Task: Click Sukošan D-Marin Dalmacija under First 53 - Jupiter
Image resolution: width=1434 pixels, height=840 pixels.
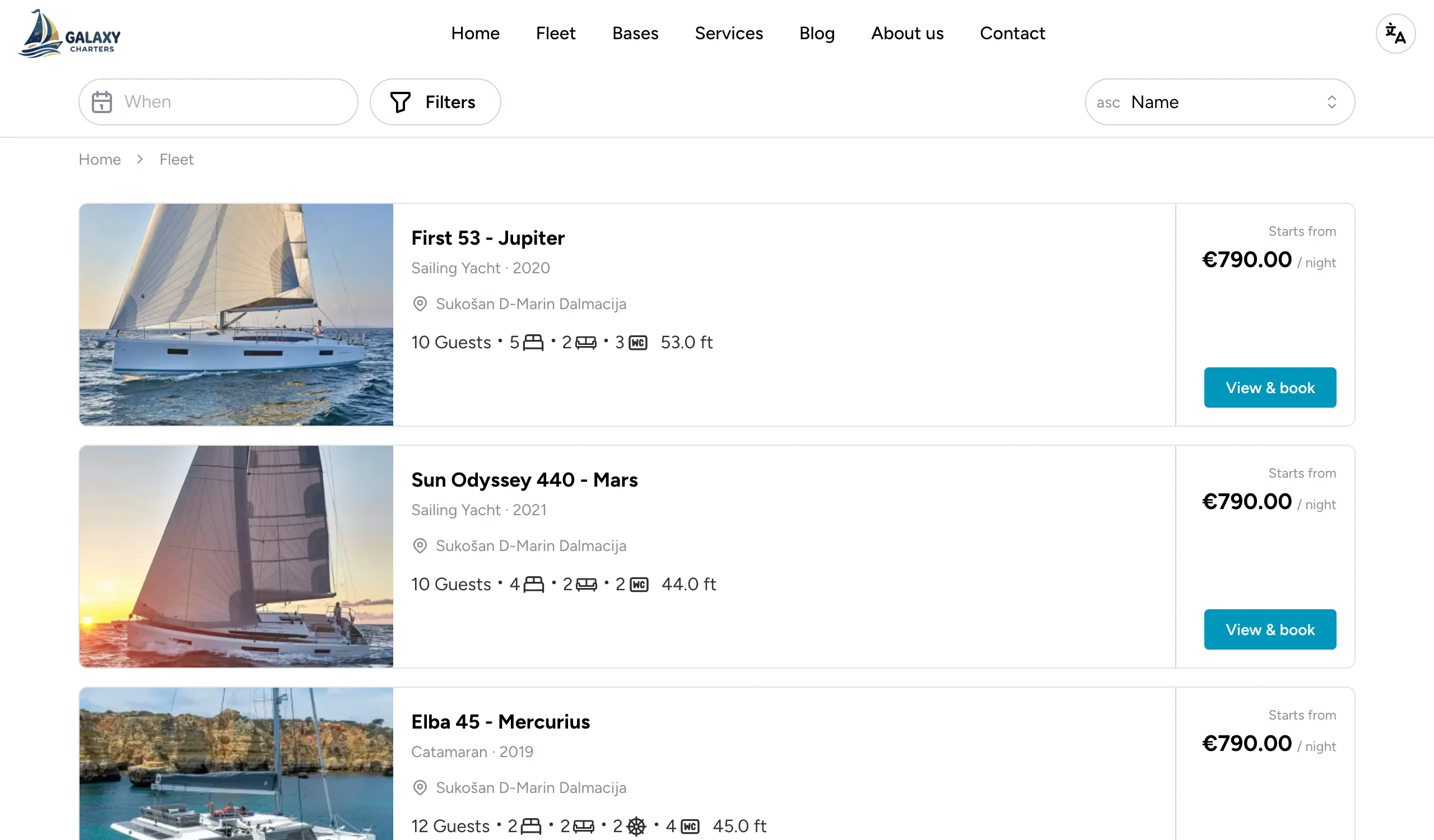Action: click(531, 304)
